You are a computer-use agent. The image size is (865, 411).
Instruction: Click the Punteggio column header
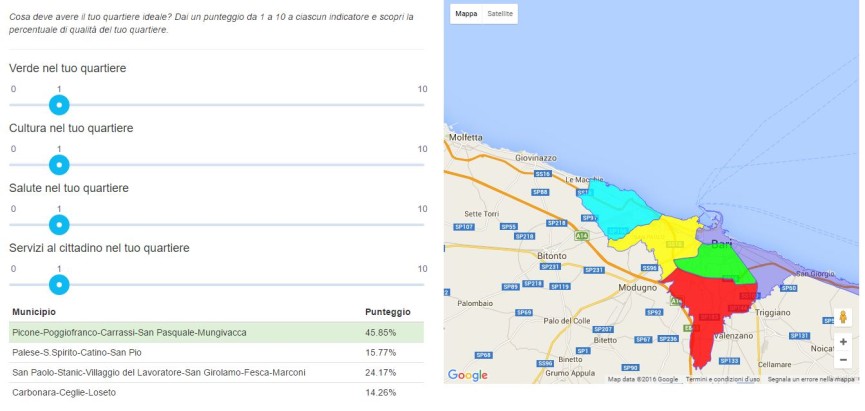pos(387,312)
